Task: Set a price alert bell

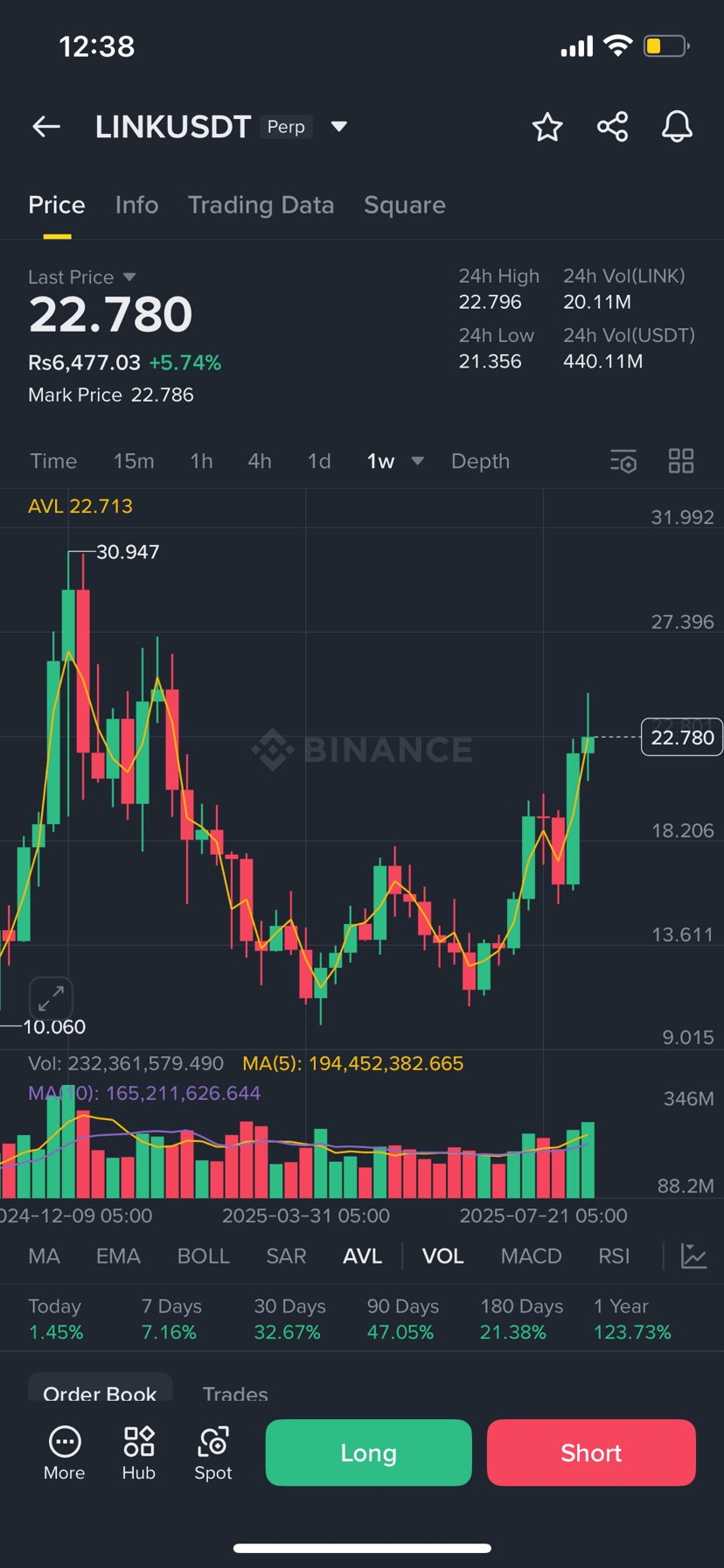Action: [677, 127]
